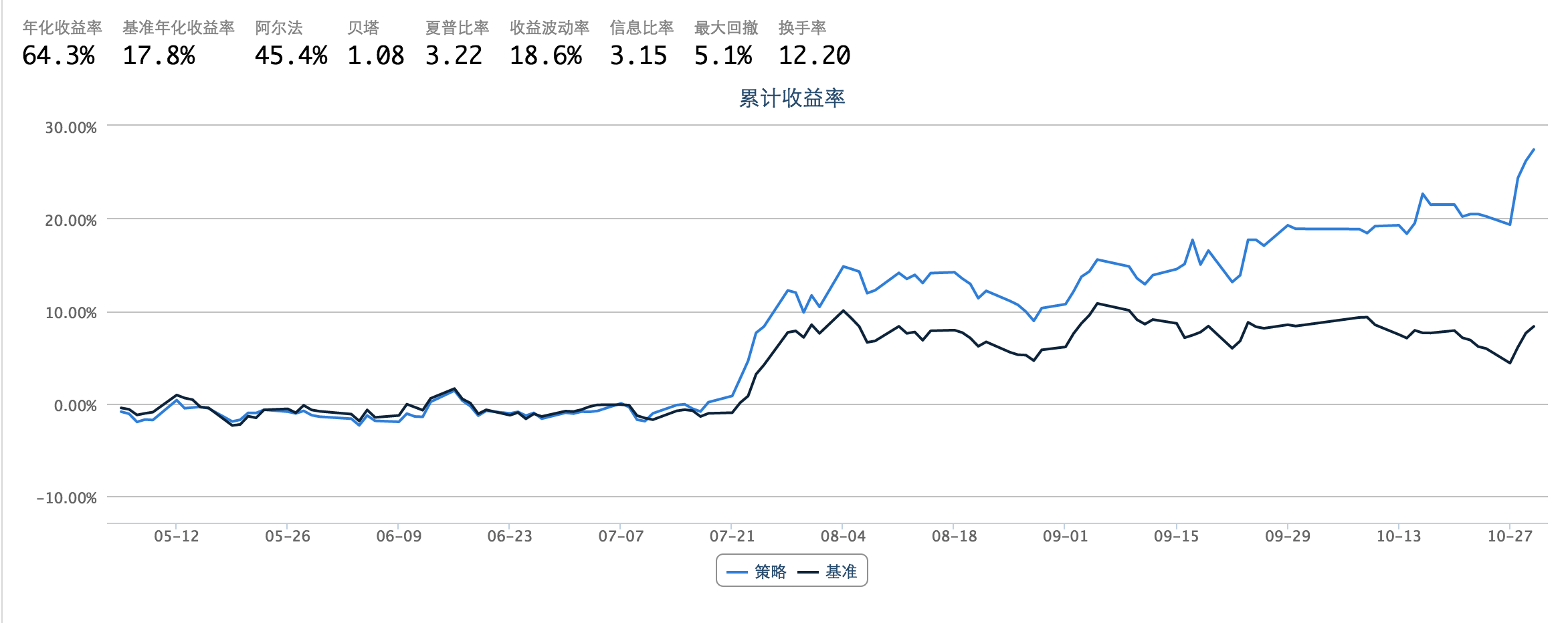
Task: Click the -10.00% y-axis label
Action: 67,498
